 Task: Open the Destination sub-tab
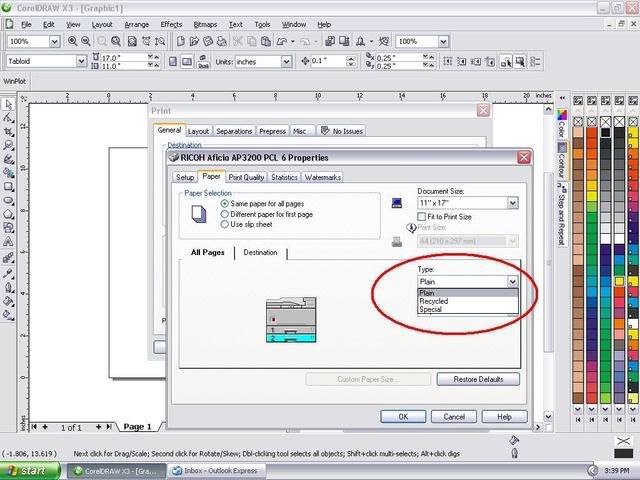[260, 252]
